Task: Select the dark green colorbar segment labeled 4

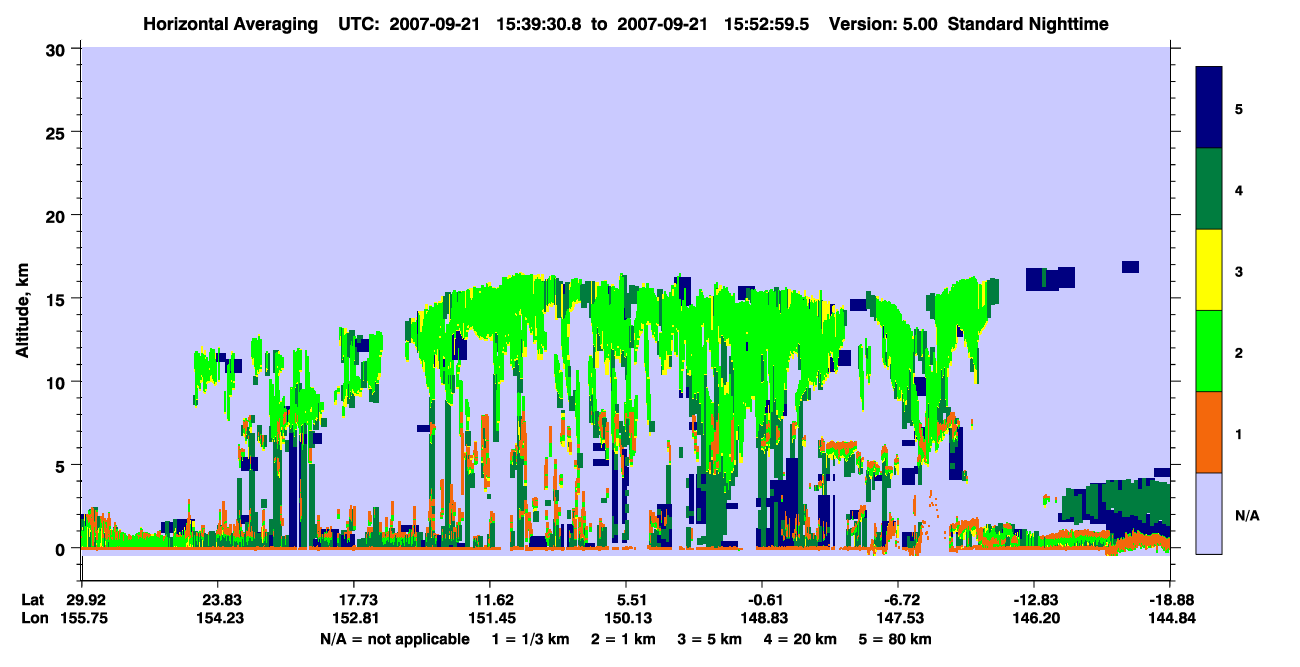Action: 1209,189
